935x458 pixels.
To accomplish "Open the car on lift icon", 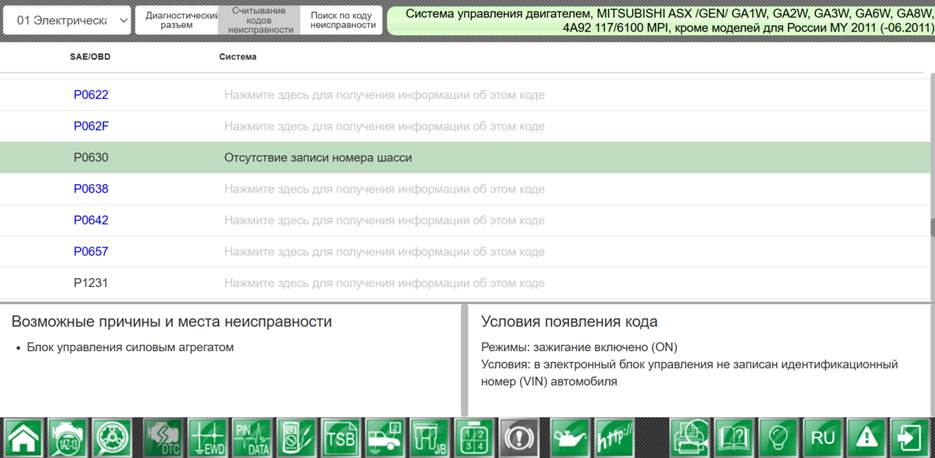I will point(385,438).
